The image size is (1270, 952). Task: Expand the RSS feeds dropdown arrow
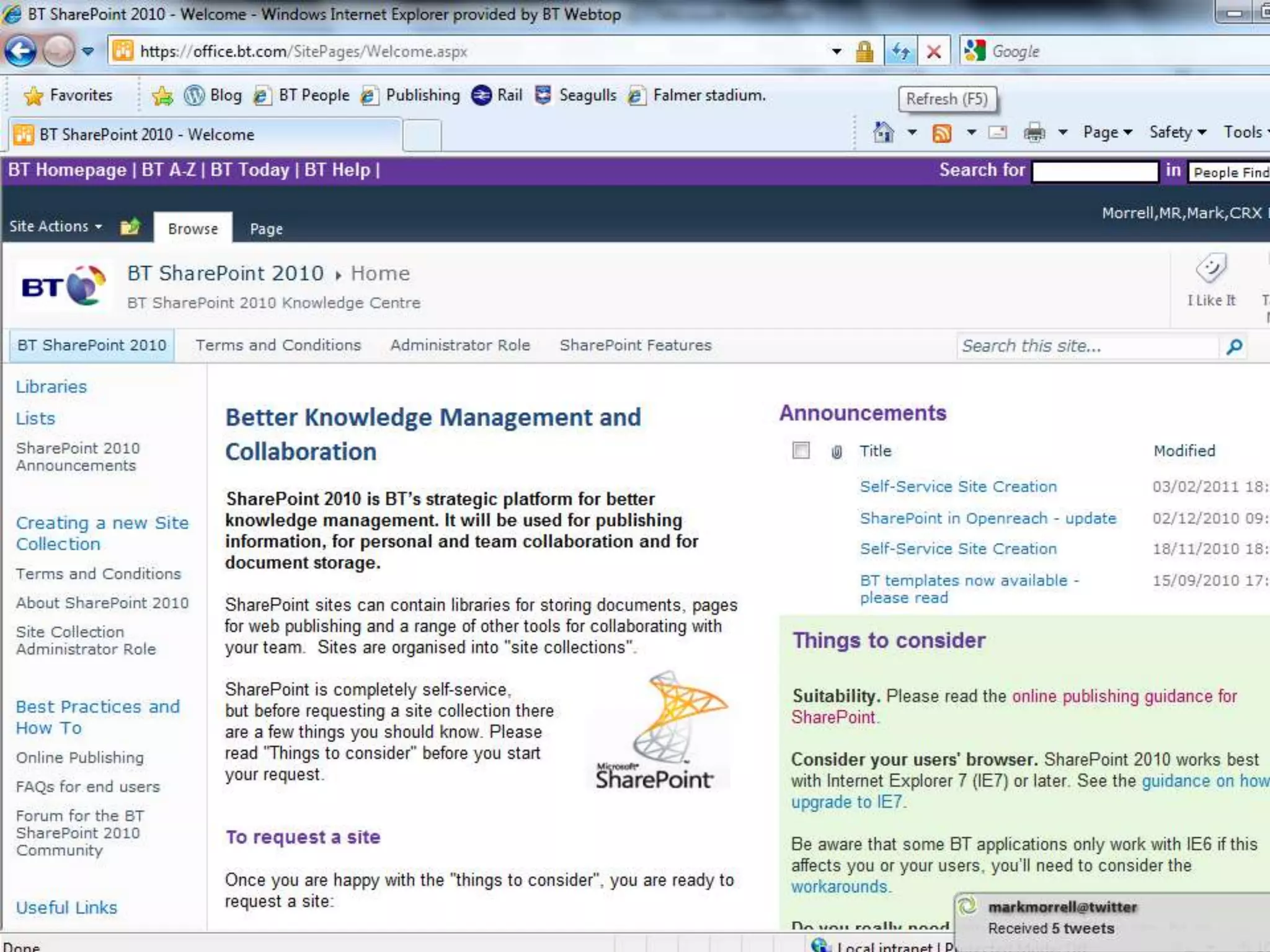(x=971, y=132)
